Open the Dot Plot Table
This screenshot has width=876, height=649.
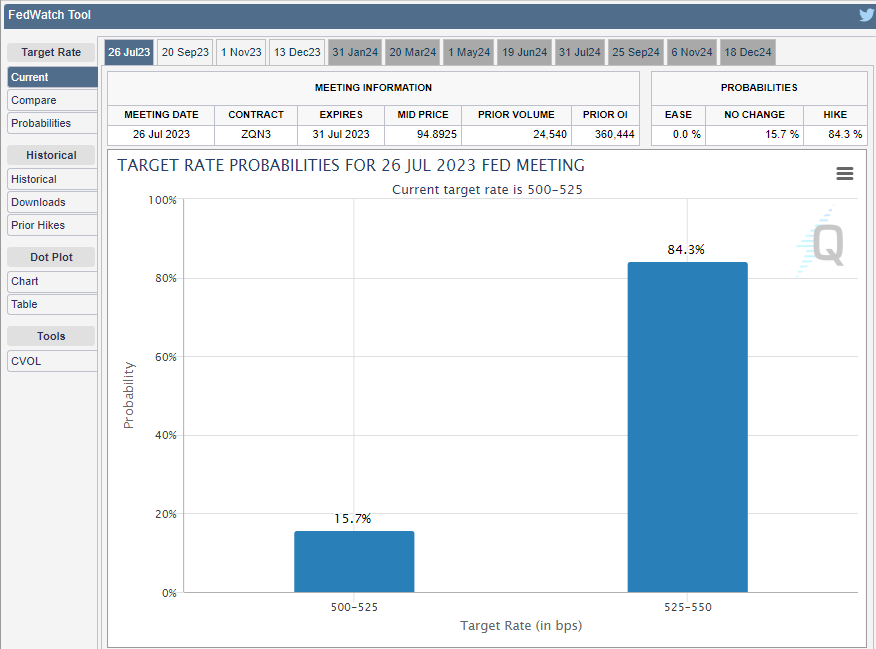click(52, 304)
